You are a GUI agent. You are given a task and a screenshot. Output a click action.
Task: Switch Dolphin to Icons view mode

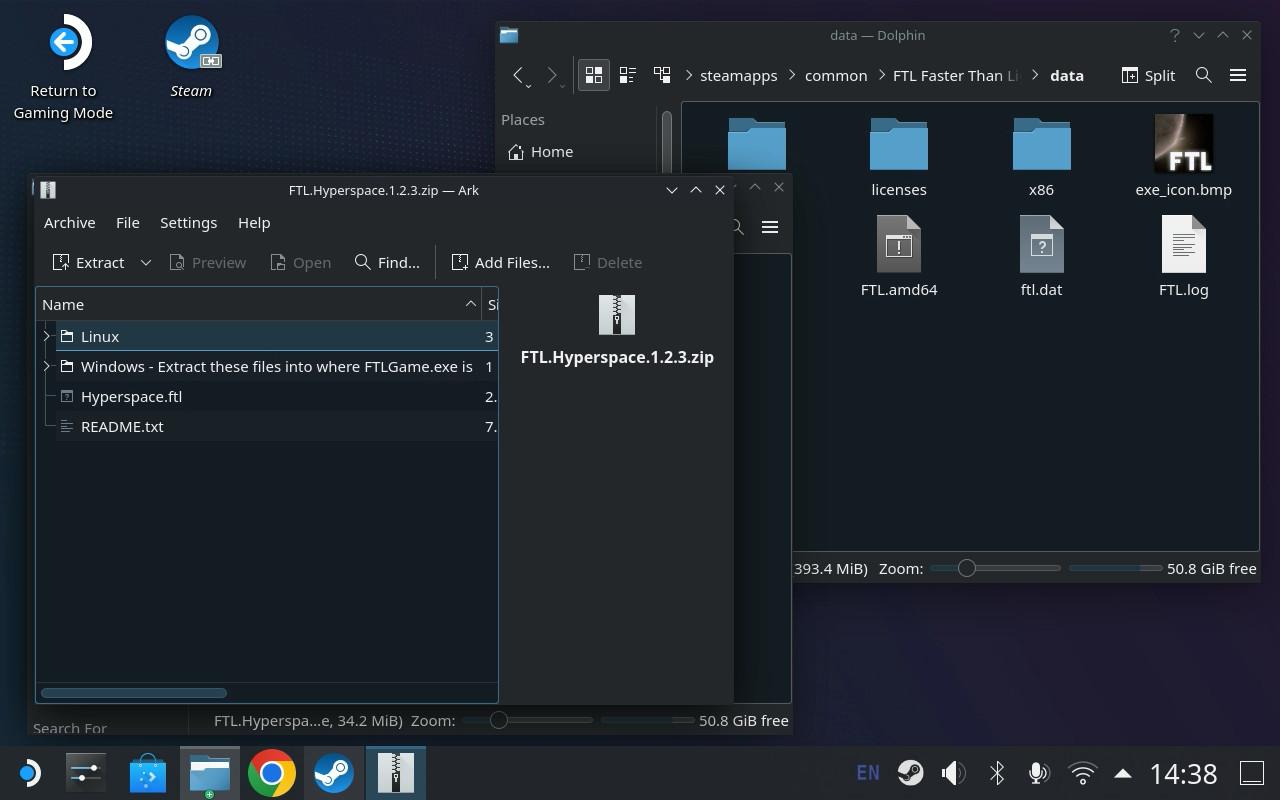click(x=594, y=75)
